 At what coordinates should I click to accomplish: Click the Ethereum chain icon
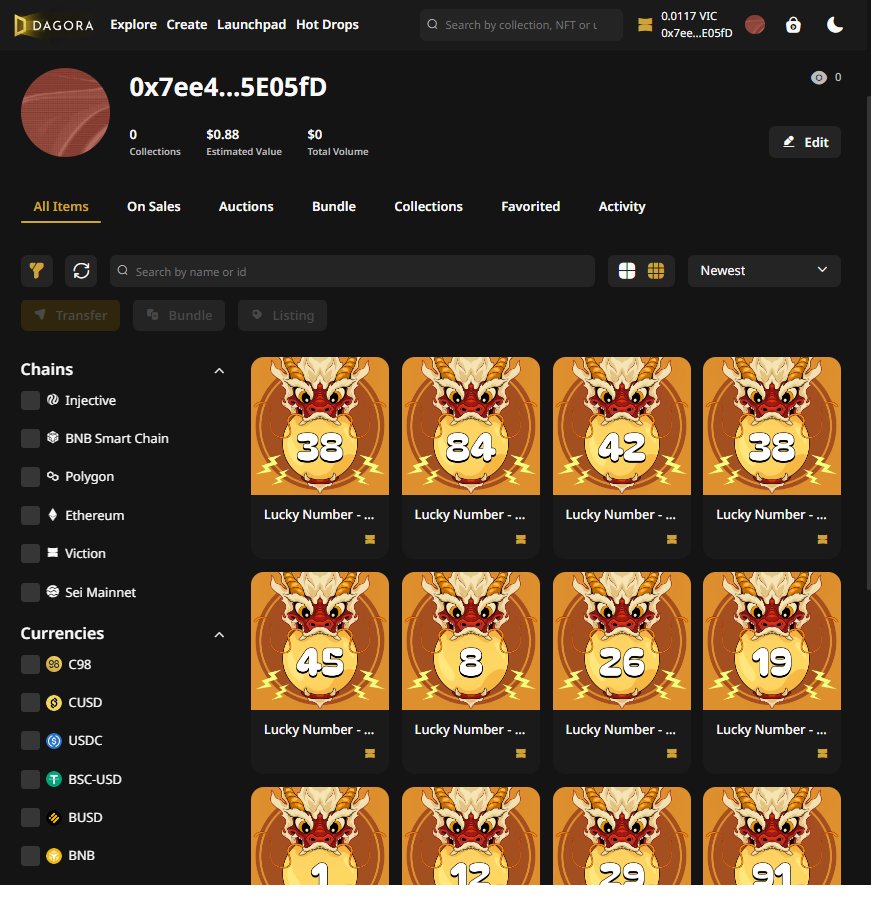53,515
